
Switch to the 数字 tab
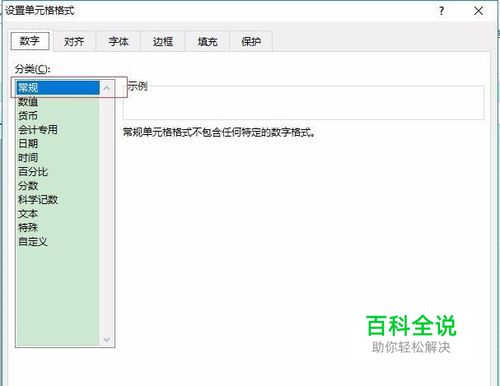click(30, 41)
